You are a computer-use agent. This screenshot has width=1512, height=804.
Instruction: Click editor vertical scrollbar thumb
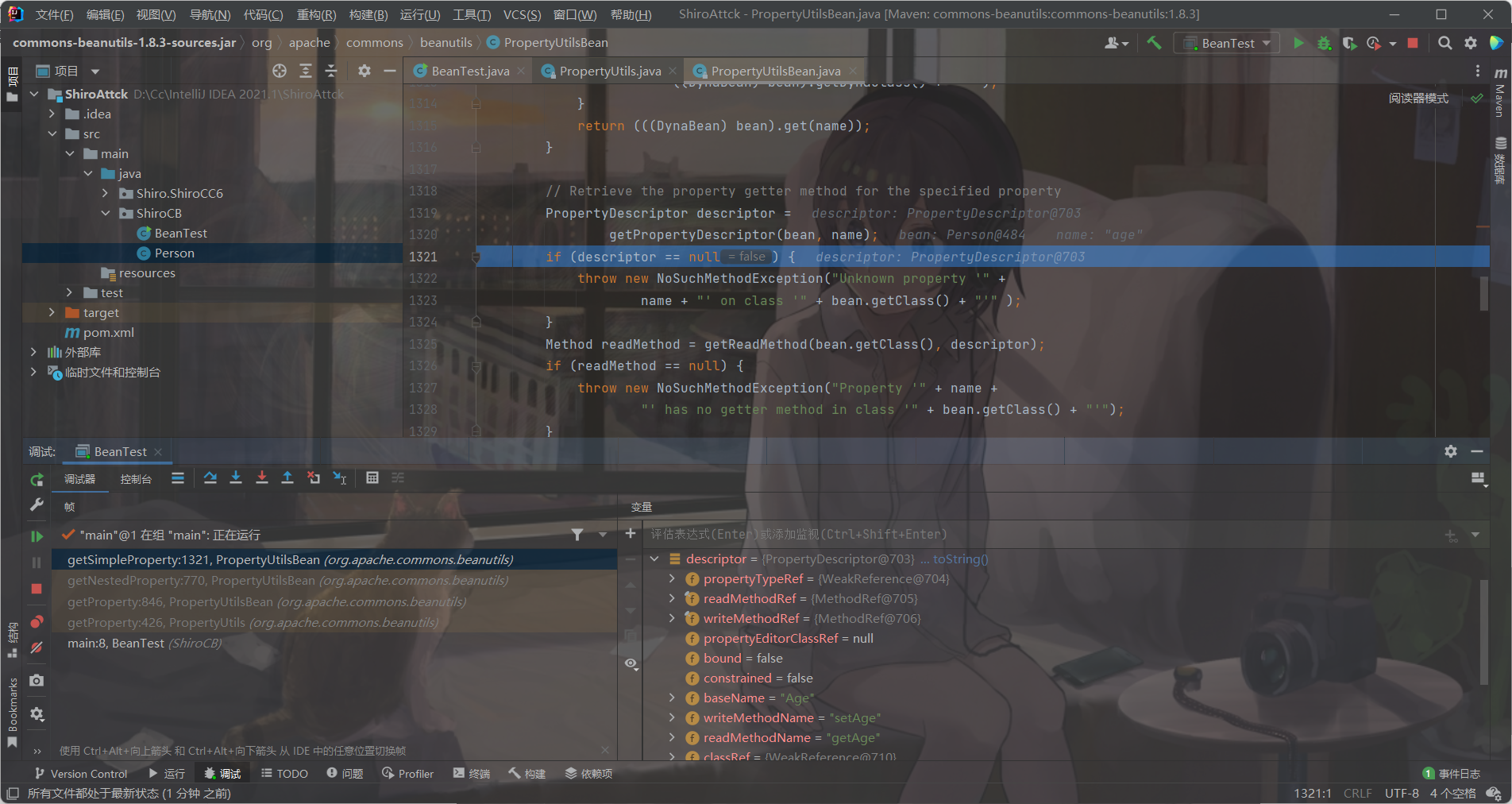(x=1483, y=293)
